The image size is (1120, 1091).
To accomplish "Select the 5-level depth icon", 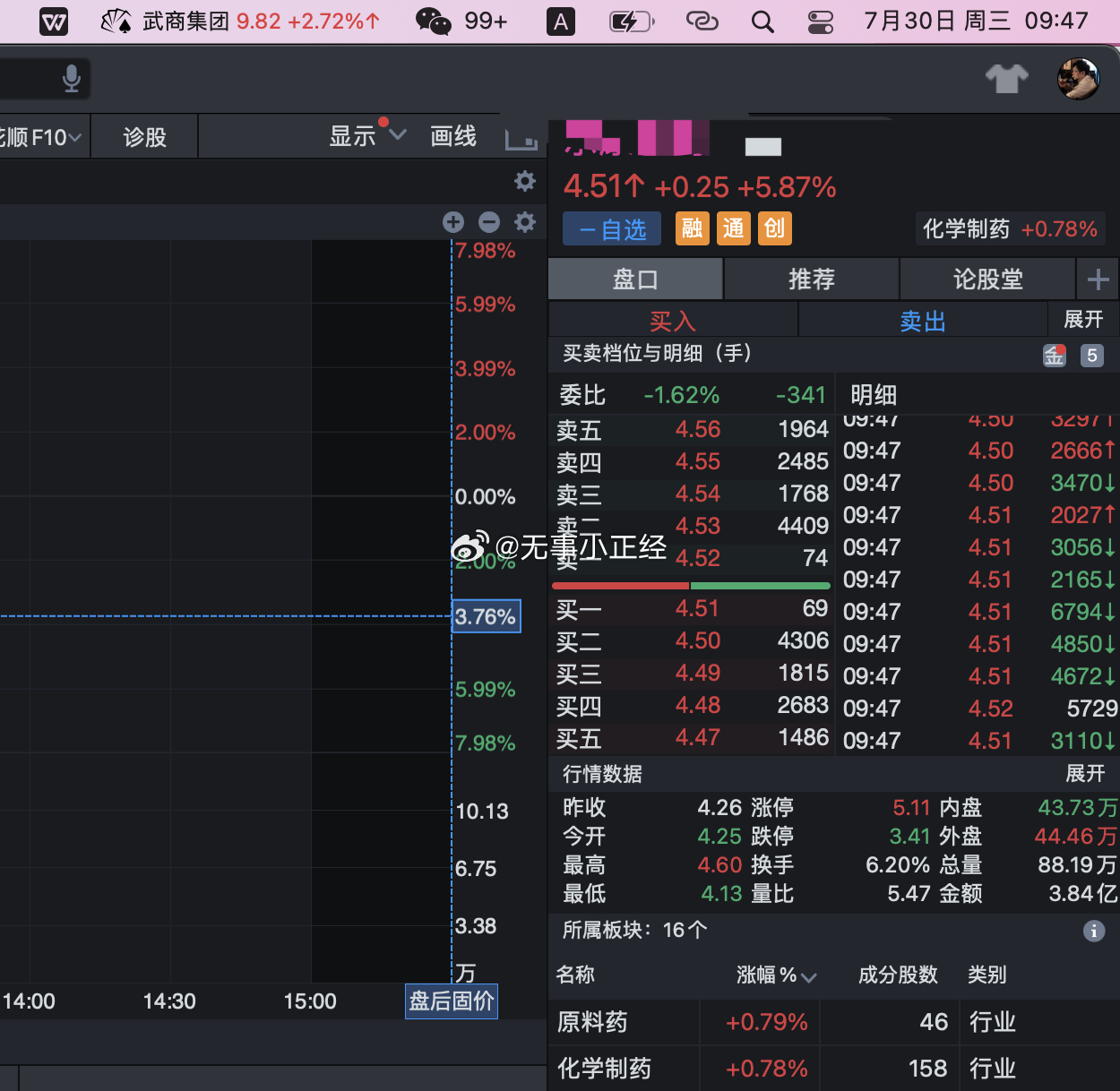I will (1091, 356).
